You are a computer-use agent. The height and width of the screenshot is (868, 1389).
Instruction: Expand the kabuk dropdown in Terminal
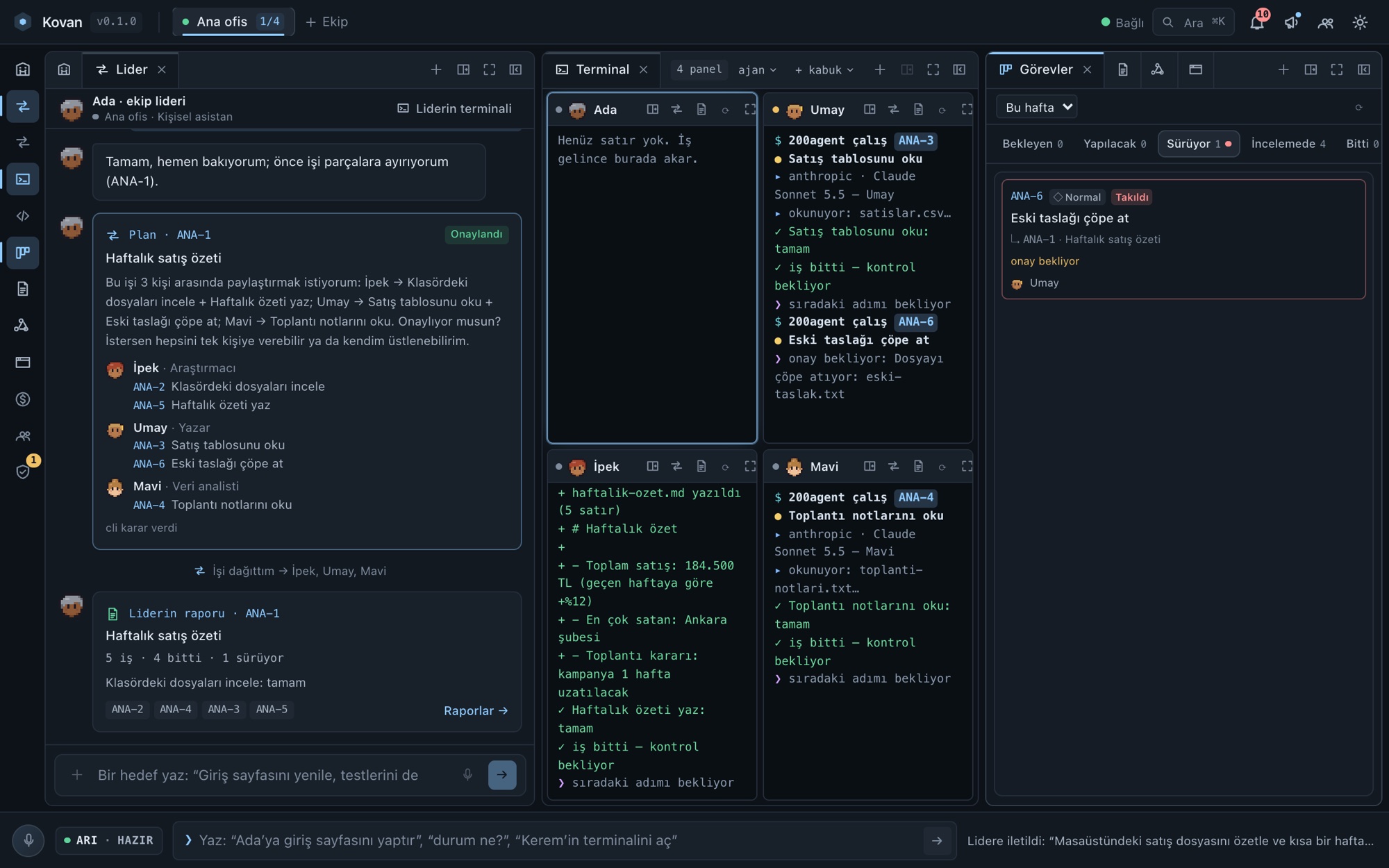click(x=824, y=70)
